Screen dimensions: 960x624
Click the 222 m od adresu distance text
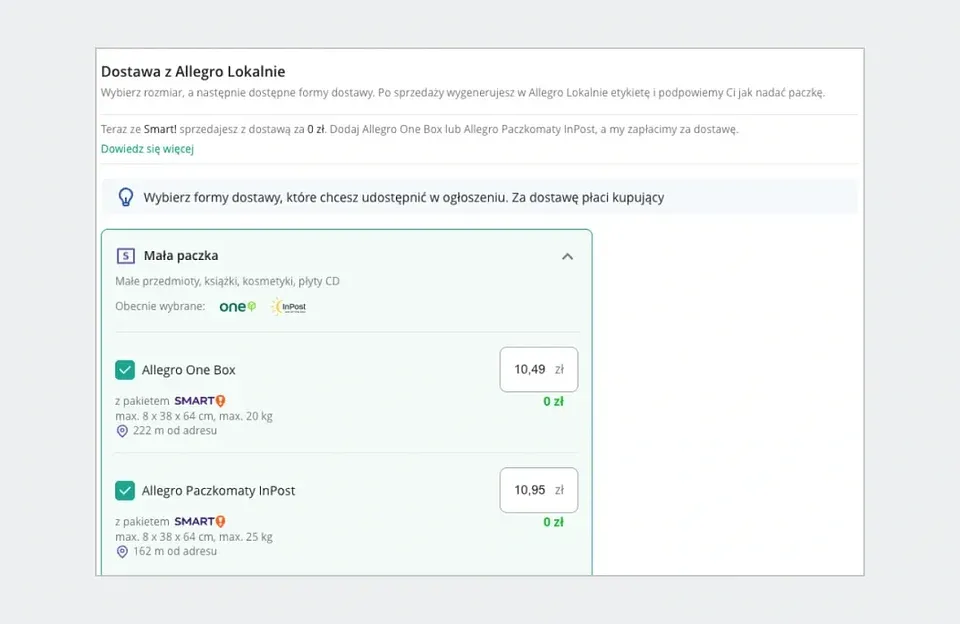click(x=175, y=431)
